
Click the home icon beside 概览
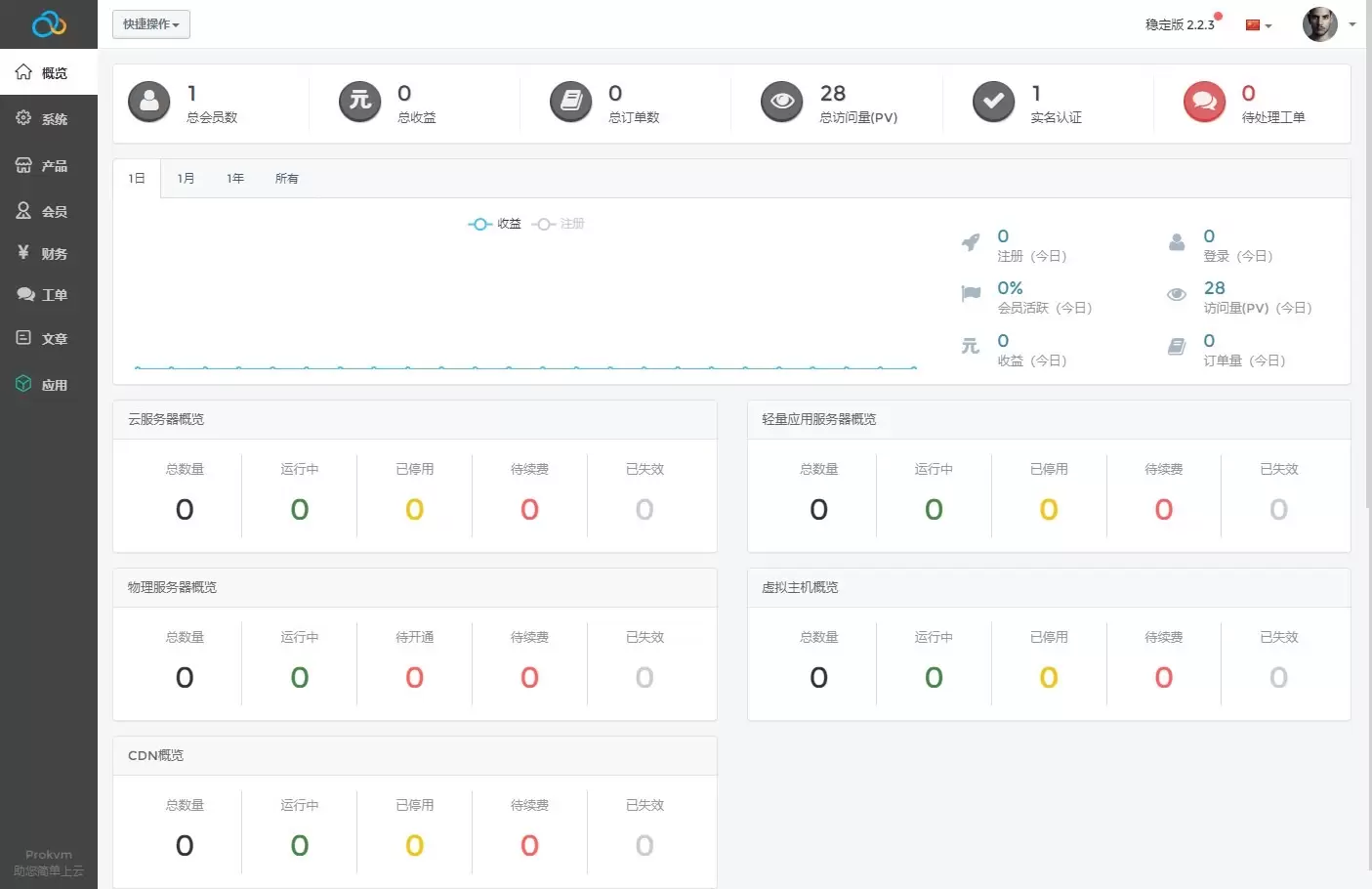point(23,71)
